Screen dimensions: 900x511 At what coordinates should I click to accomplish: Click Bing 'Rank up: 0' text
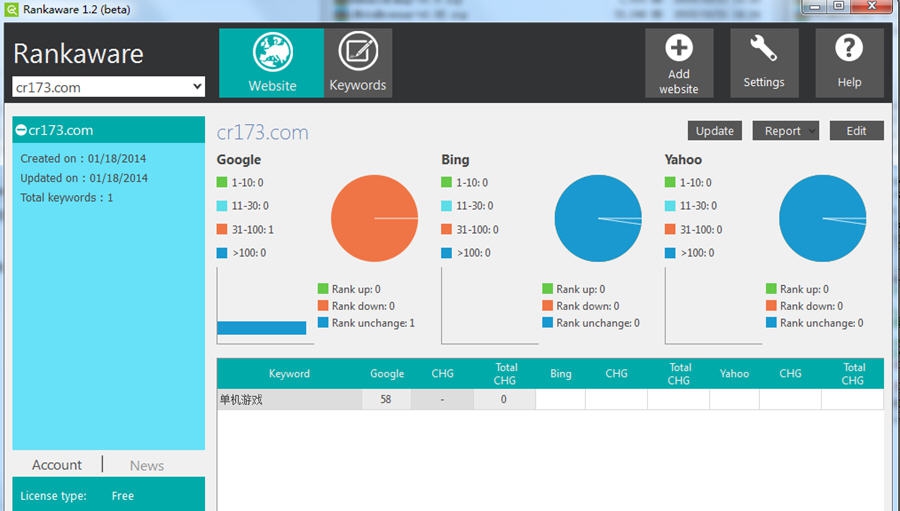[580, 289]
